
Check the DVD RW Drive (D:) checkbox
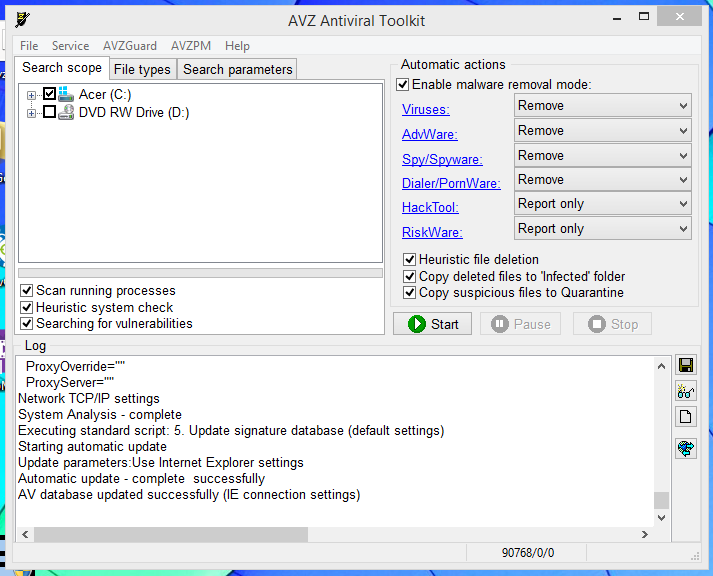(50, 111)
